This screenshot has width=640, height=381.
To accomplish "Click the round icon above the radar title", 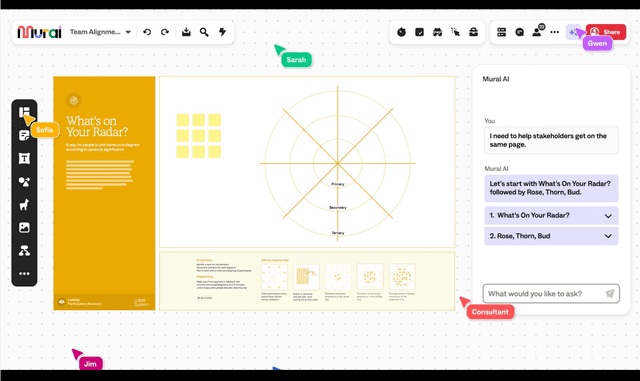I will (x=74, y=100).
